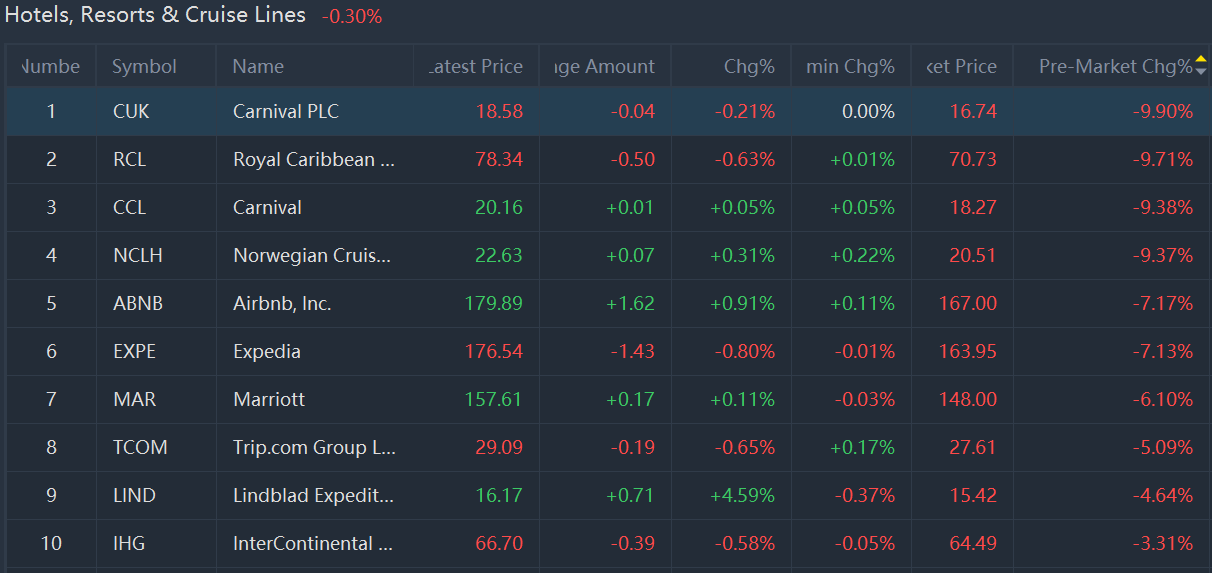This screenshot has height=573, width=1212.
Task: Click the -4.64% pre-market change
Action: point(1163,495)
